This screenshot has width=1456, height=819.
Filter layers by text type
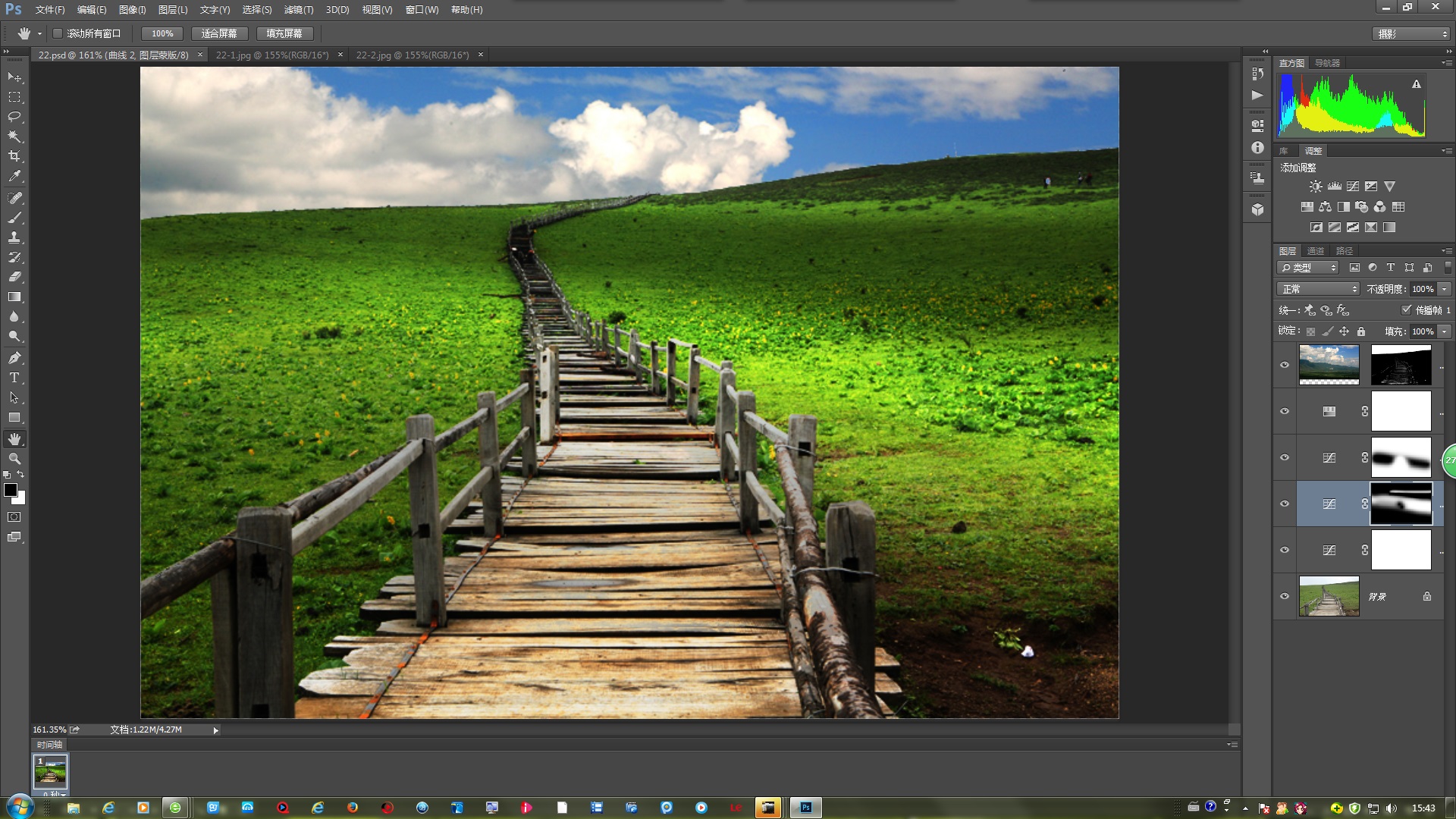click(x=1391, y=268)
